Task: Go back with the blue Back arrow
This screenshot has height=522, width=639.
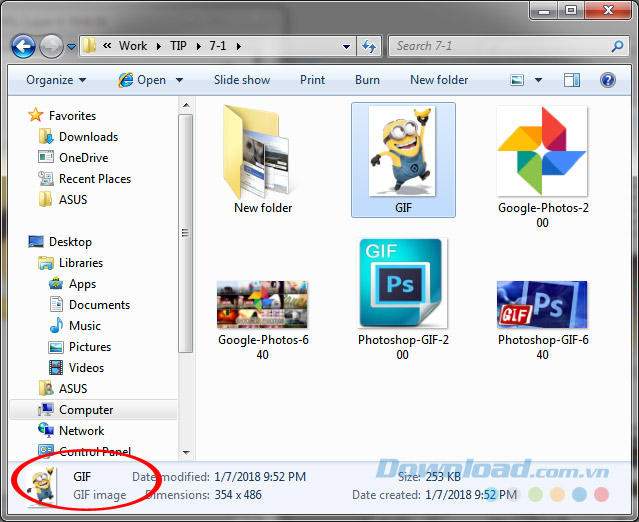Action: [23, 46]
